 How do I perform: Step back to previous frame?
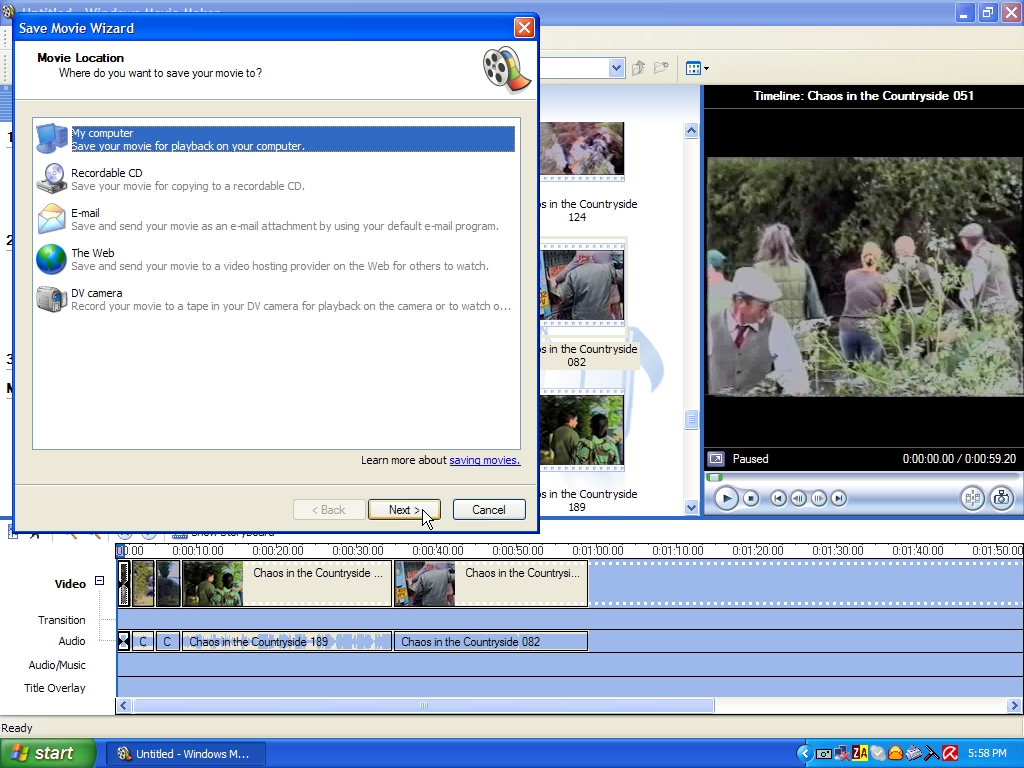[x=799, y=498]
